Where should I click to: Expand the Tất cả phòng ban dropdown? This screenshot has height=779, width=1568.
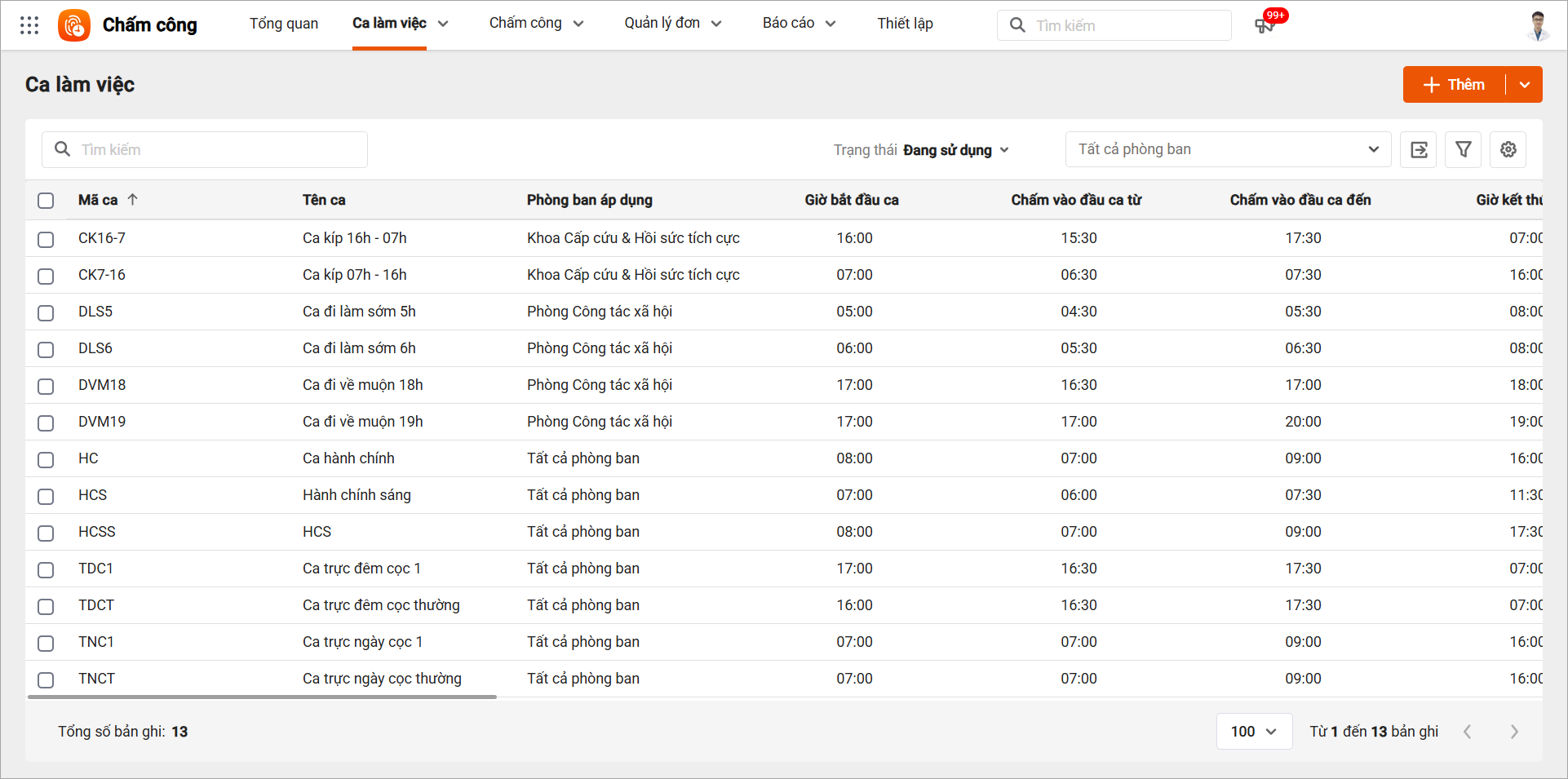[x=1228, y=150]
